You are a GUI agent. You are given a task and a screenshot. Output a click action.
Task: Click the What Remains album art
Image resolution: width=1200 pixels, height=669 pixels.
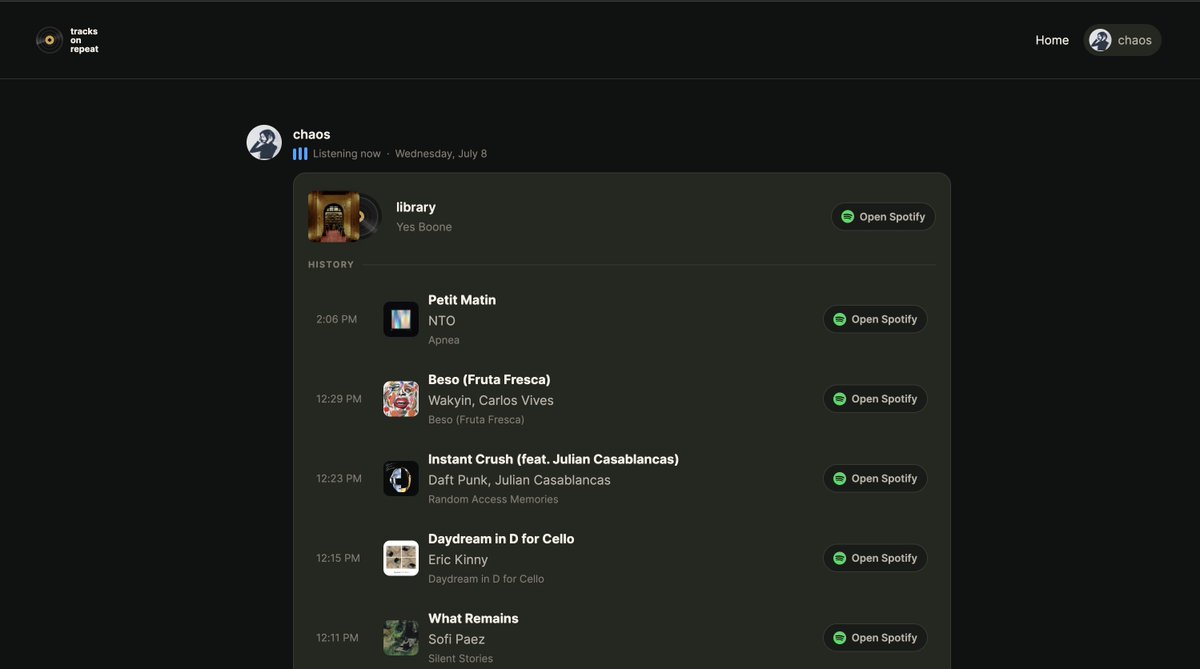(x=401, y=638)
